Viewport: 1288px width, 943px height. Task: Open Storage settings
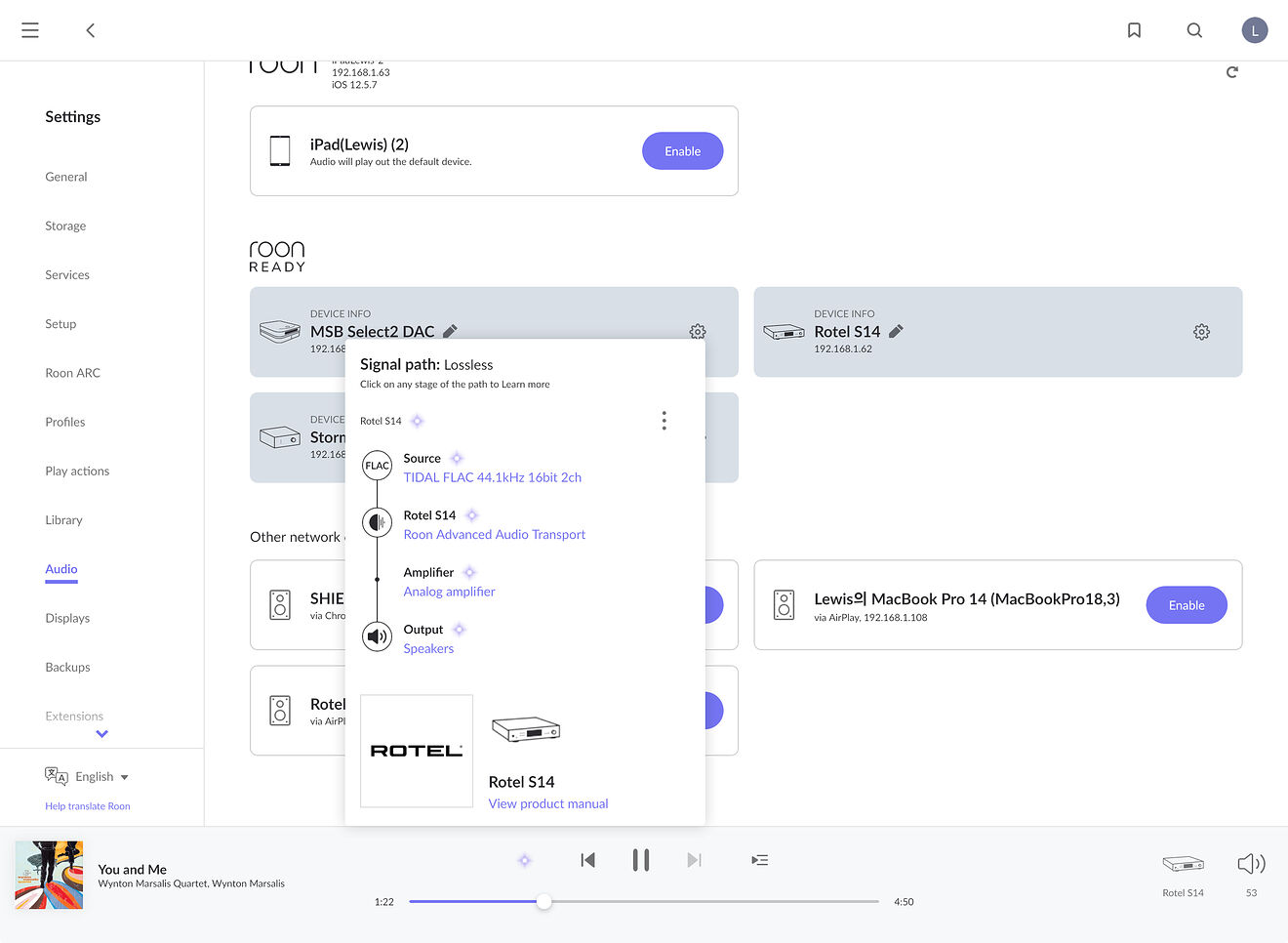(65, 225)
